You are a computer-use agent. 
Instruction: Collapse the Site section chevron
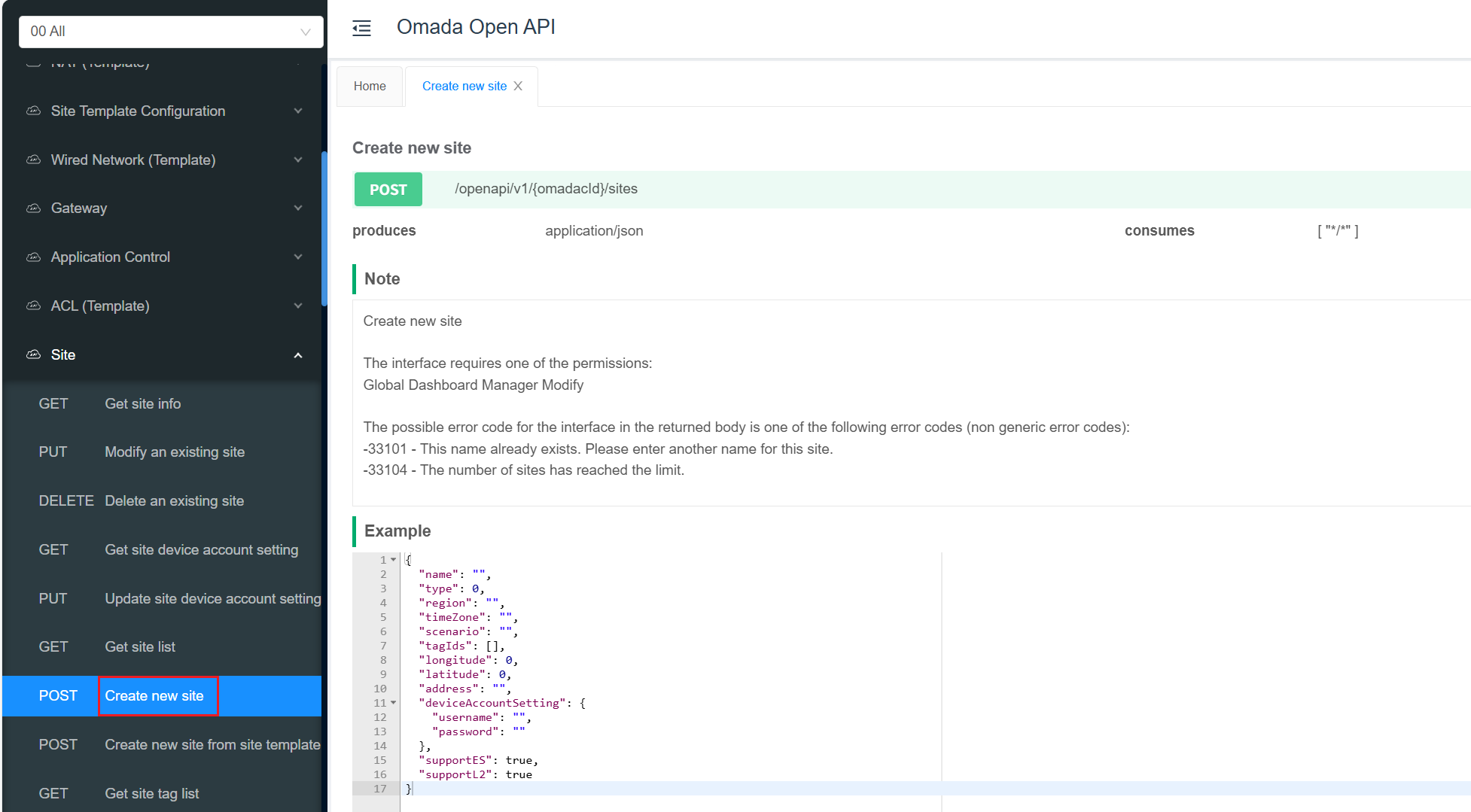(298, 354)
